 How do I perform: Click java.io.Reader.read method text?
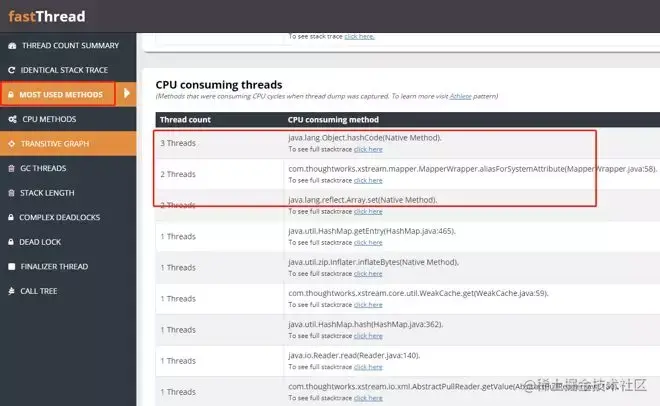[354, 356]
